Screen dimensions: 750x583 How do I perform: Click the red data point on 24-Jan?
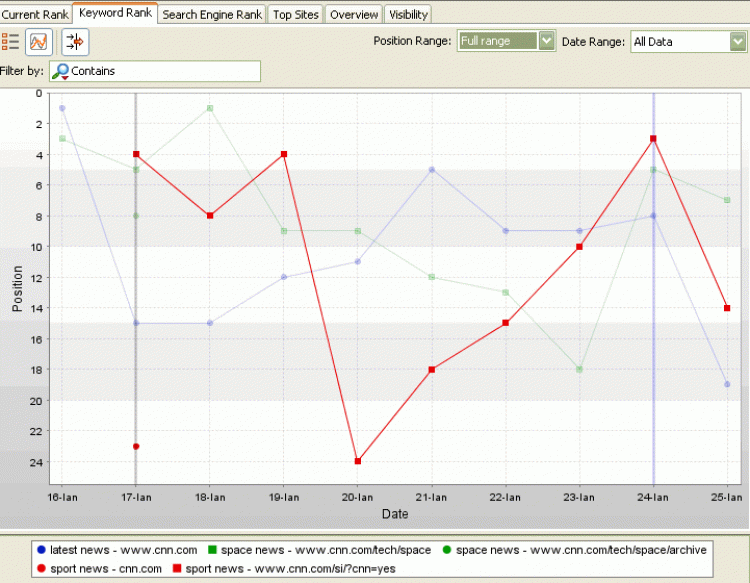tap(653, 139)
